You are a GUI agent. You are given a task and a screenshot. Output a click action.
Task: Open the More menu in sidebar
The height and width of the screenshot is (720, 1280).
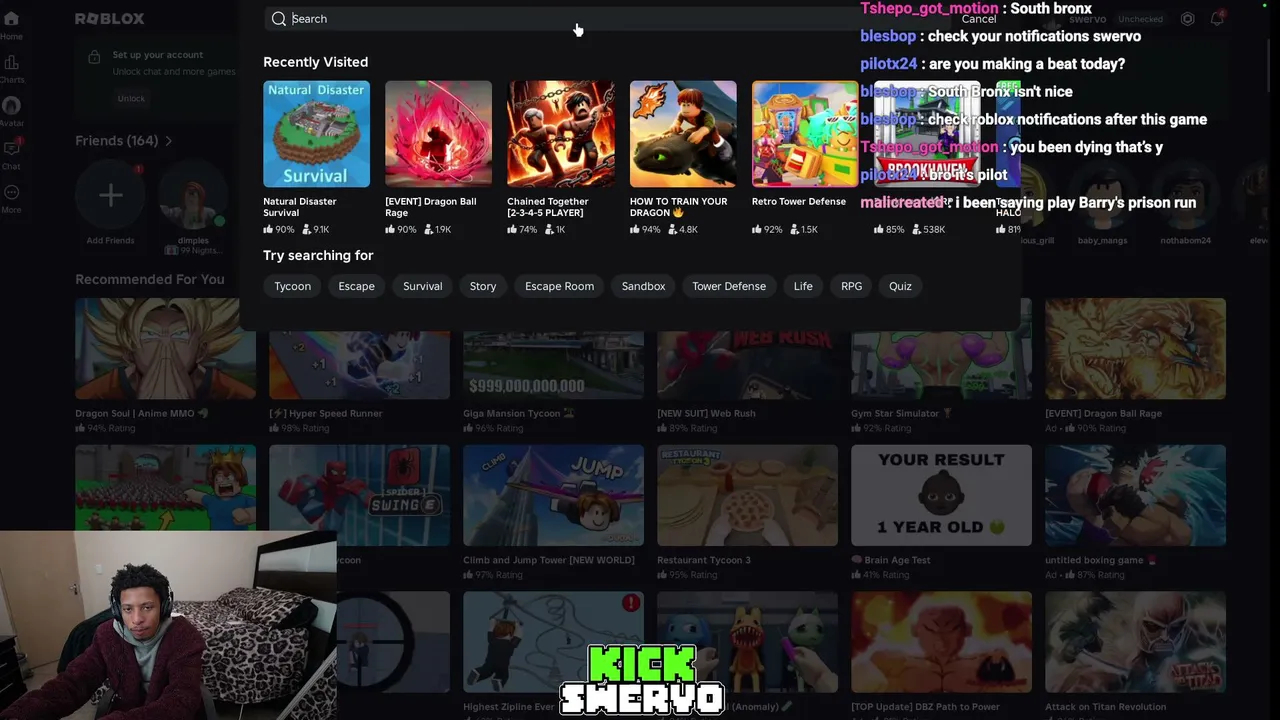click(x=11, y=198)
